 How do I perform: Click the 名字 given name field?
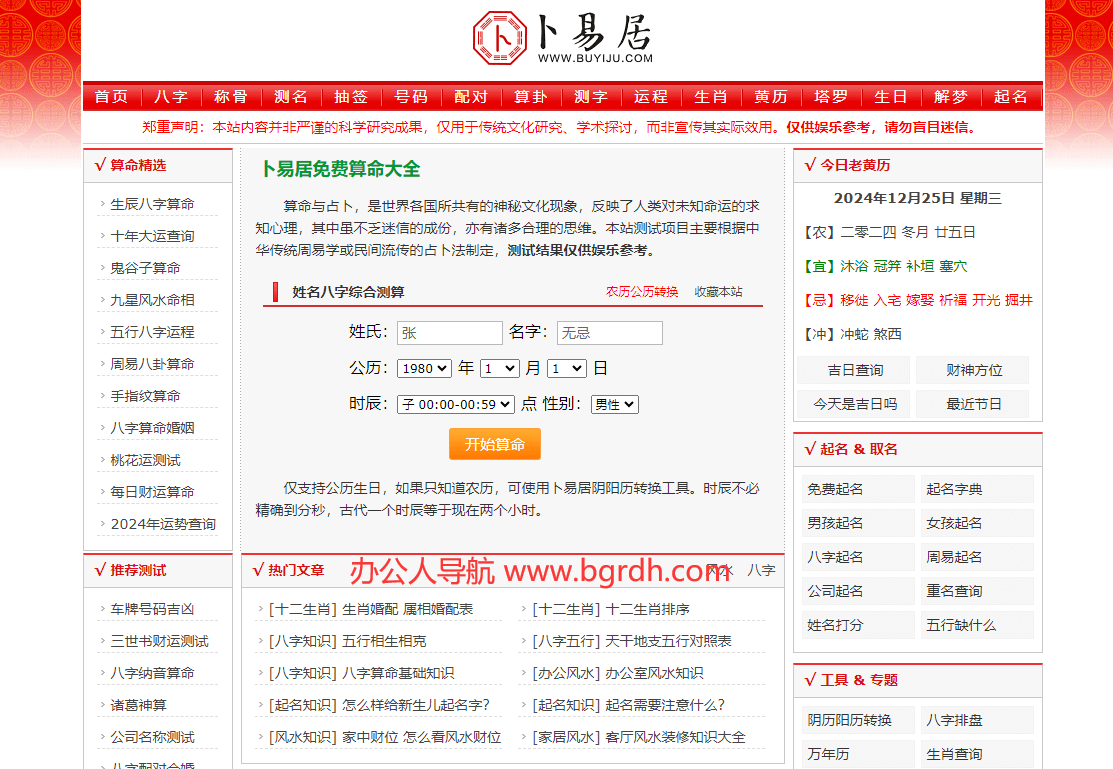pyautogui.click(x=609, y=333)
